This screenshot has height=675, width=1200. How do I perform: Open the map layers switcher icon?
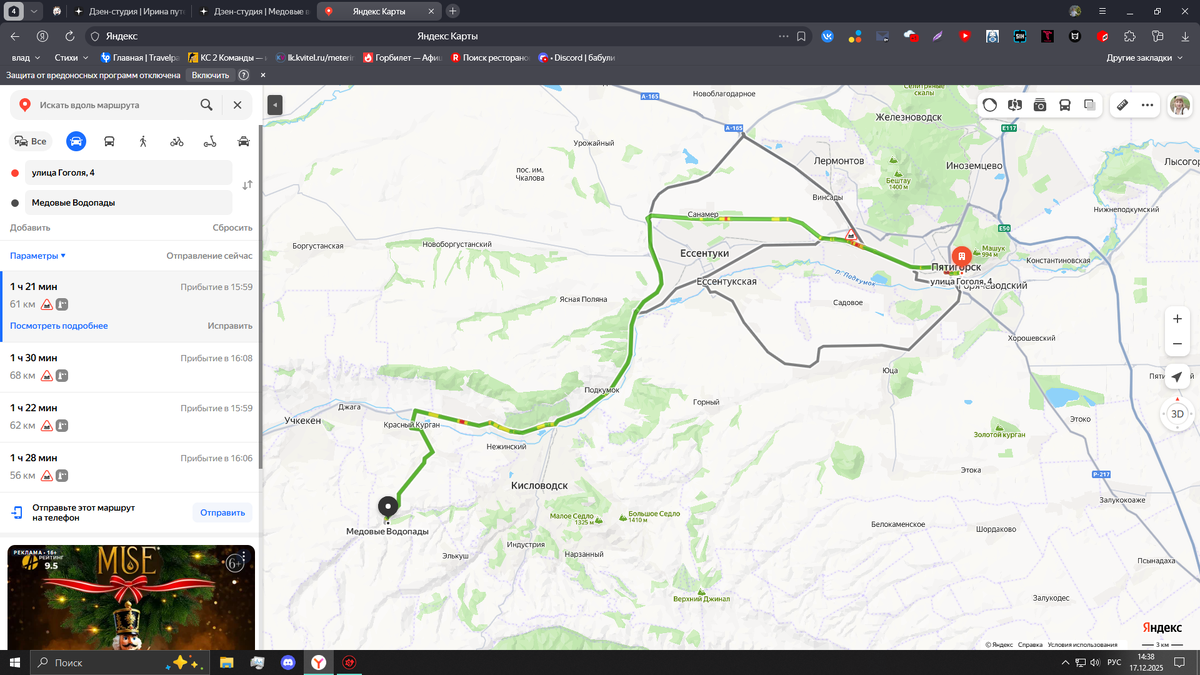pos(1090,104)
